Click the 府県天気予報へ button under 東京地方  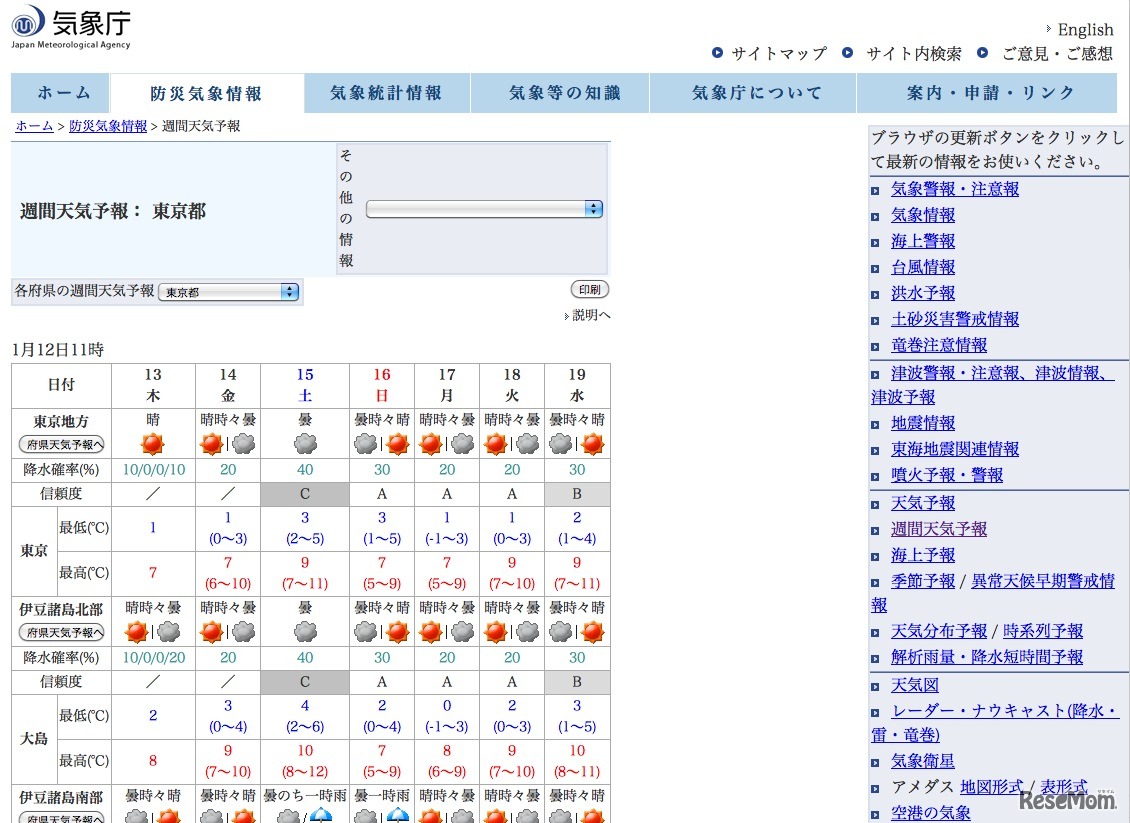61,445
